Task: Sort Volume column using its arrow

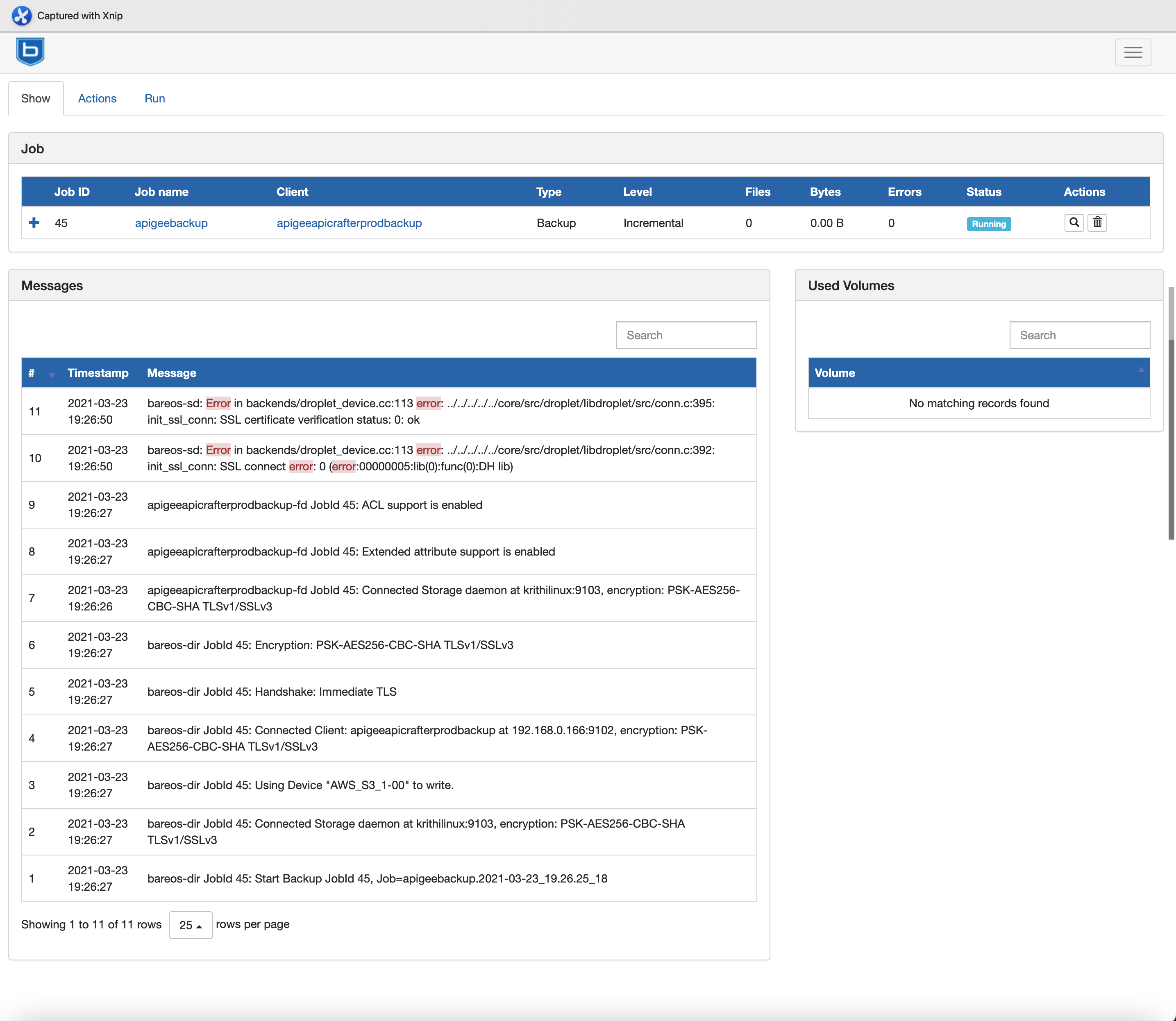Action: (1141, 370)
